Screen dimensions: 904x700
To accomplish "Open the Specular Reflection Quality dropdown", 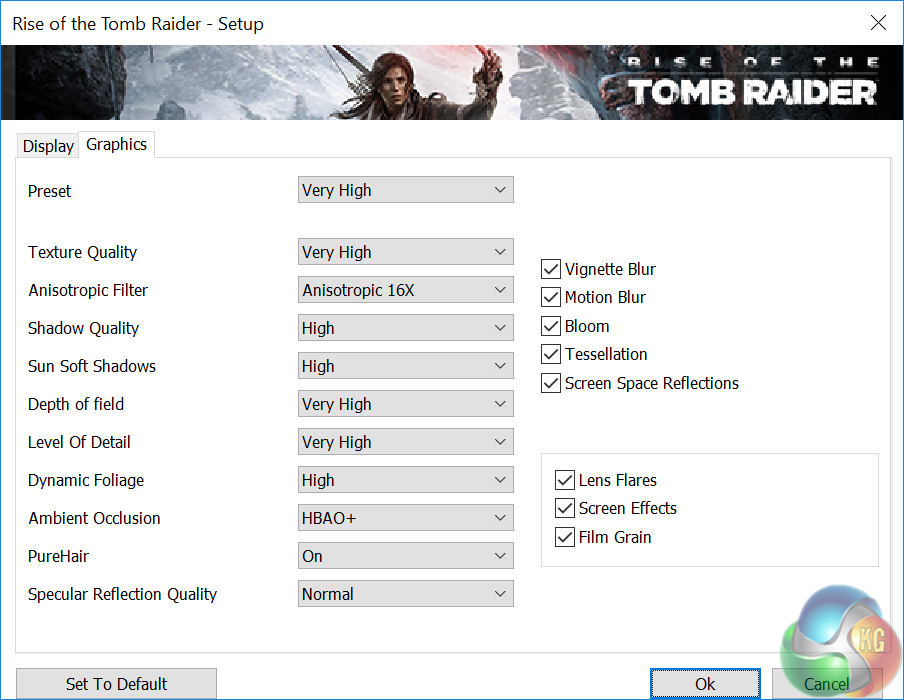I will coord(405,594).
